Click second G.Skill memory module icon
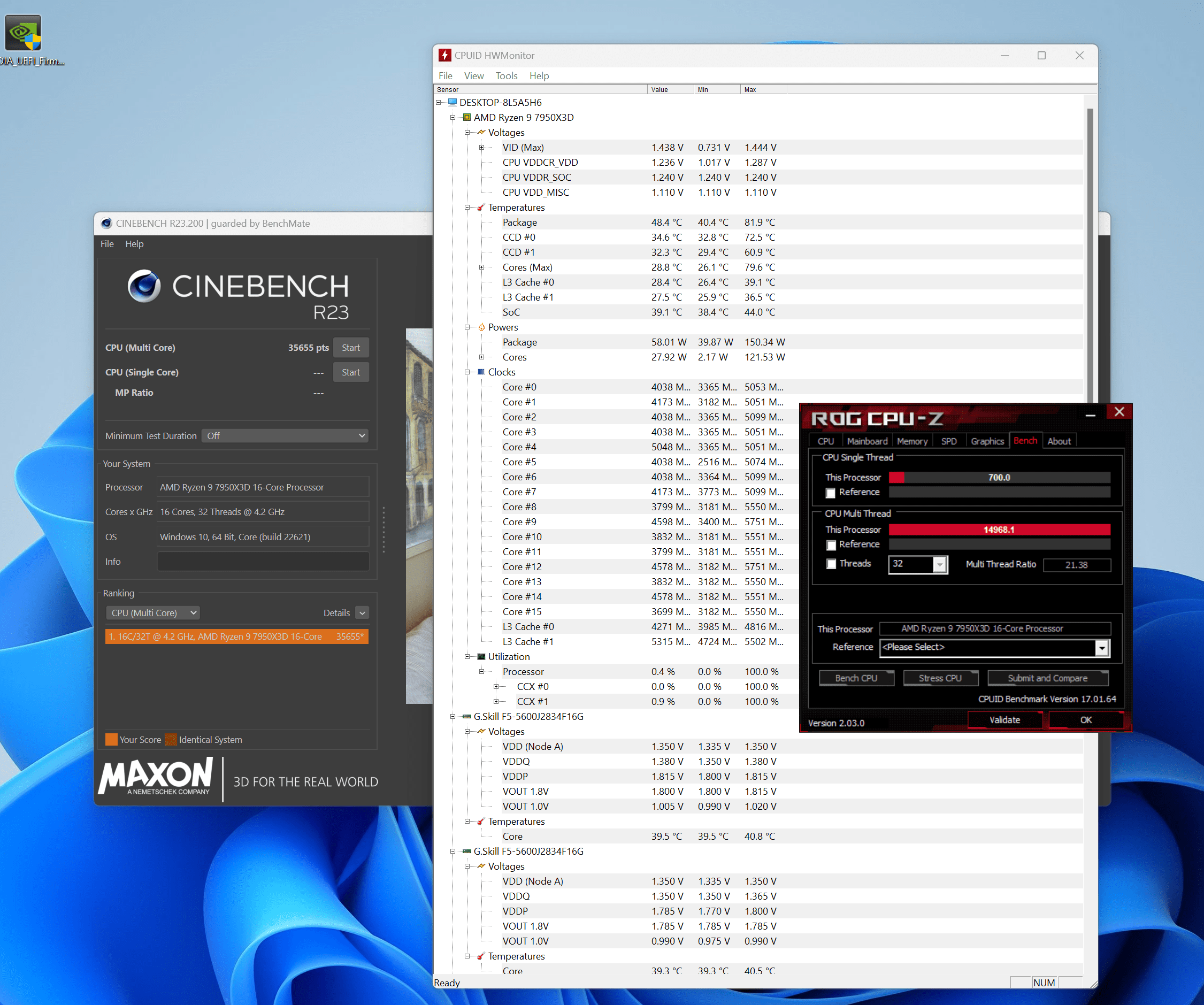Viewport: 1204px width, 1005px height. coord(467,851)
